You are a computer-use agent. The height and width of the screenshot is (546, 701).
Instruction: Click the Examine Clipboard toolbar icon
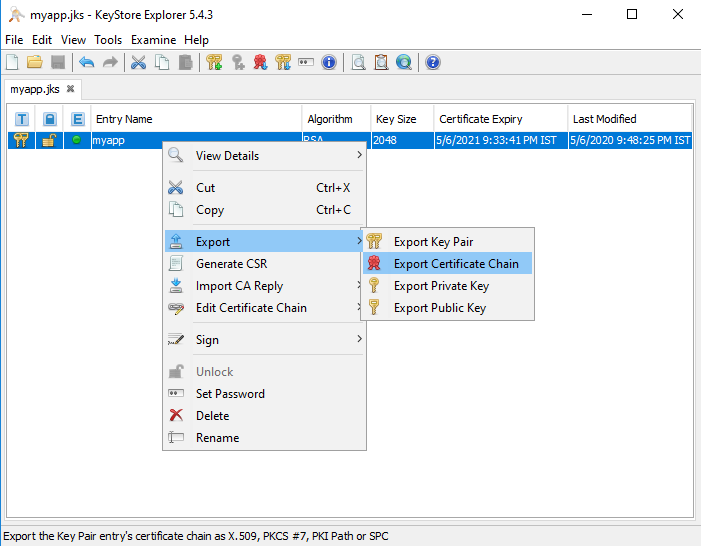(x=381, y=62)
